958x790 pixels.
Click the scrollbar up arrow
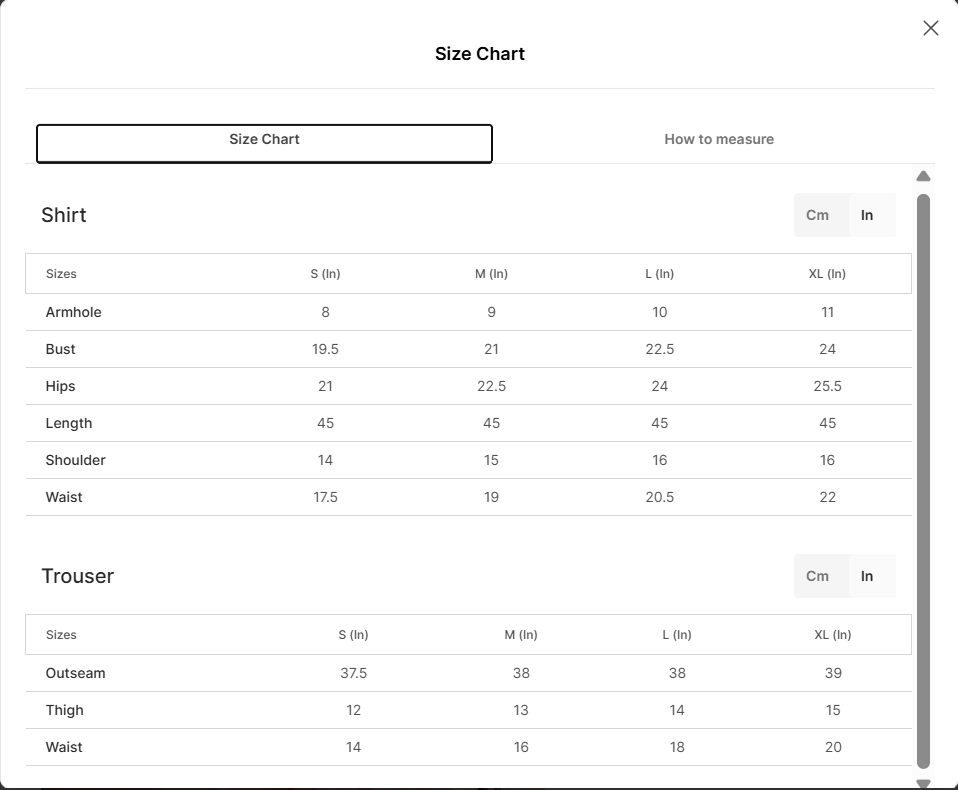click(x=923, y=177)
